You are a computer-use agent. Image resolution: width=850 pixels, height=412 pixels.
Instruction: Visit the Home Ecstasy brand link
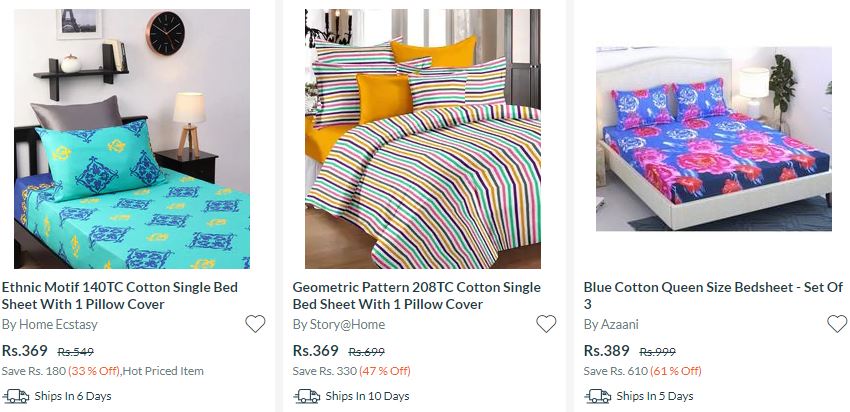(x=50, y=325)
